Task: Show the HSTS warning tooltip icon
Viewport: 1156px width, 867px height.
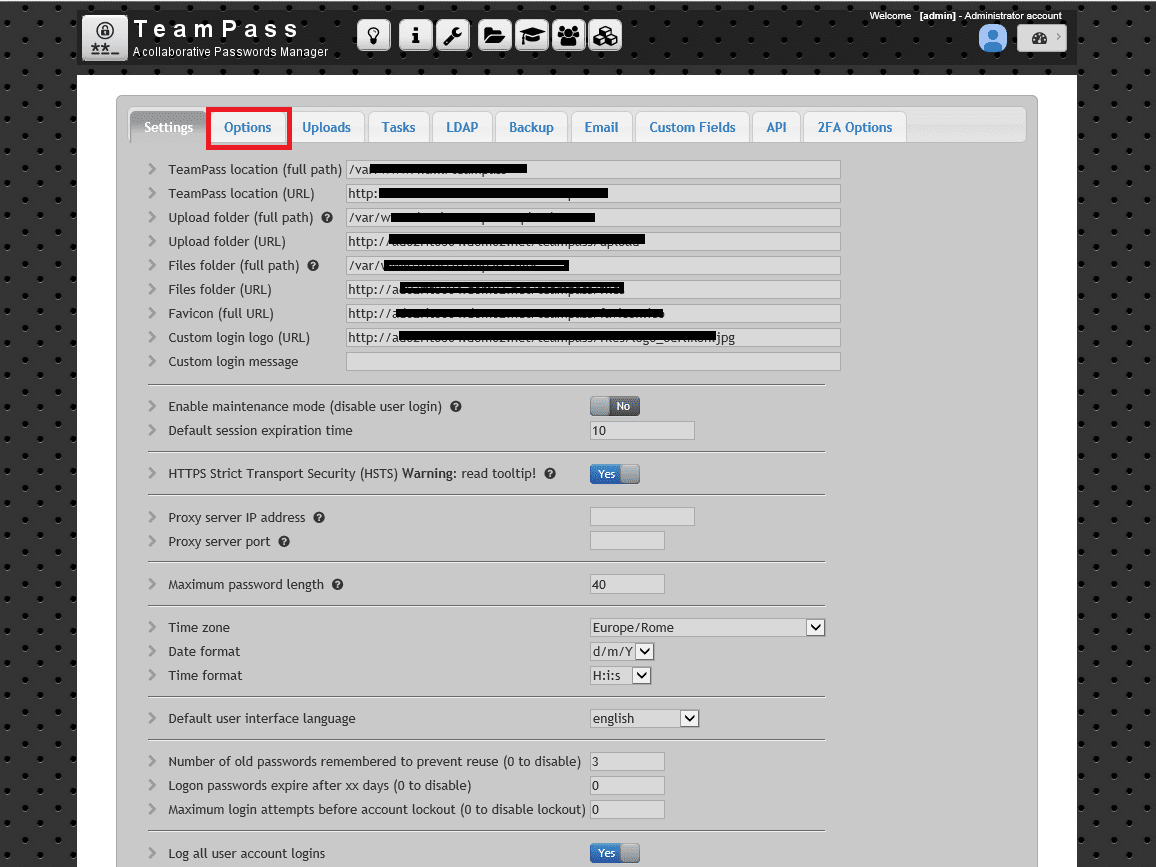Action: point(550,473)
